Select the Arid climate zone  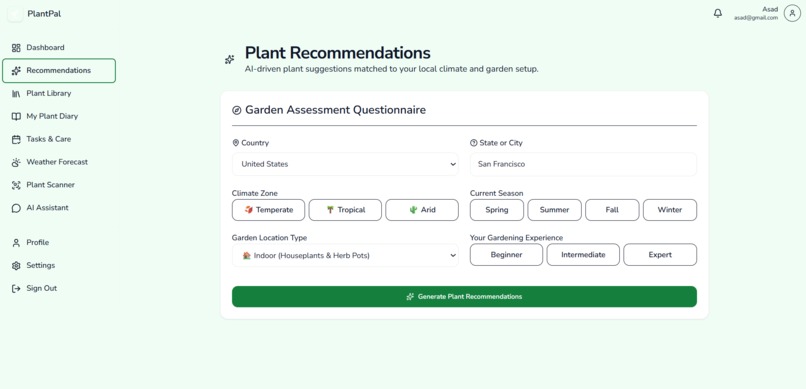click(422, 210)
